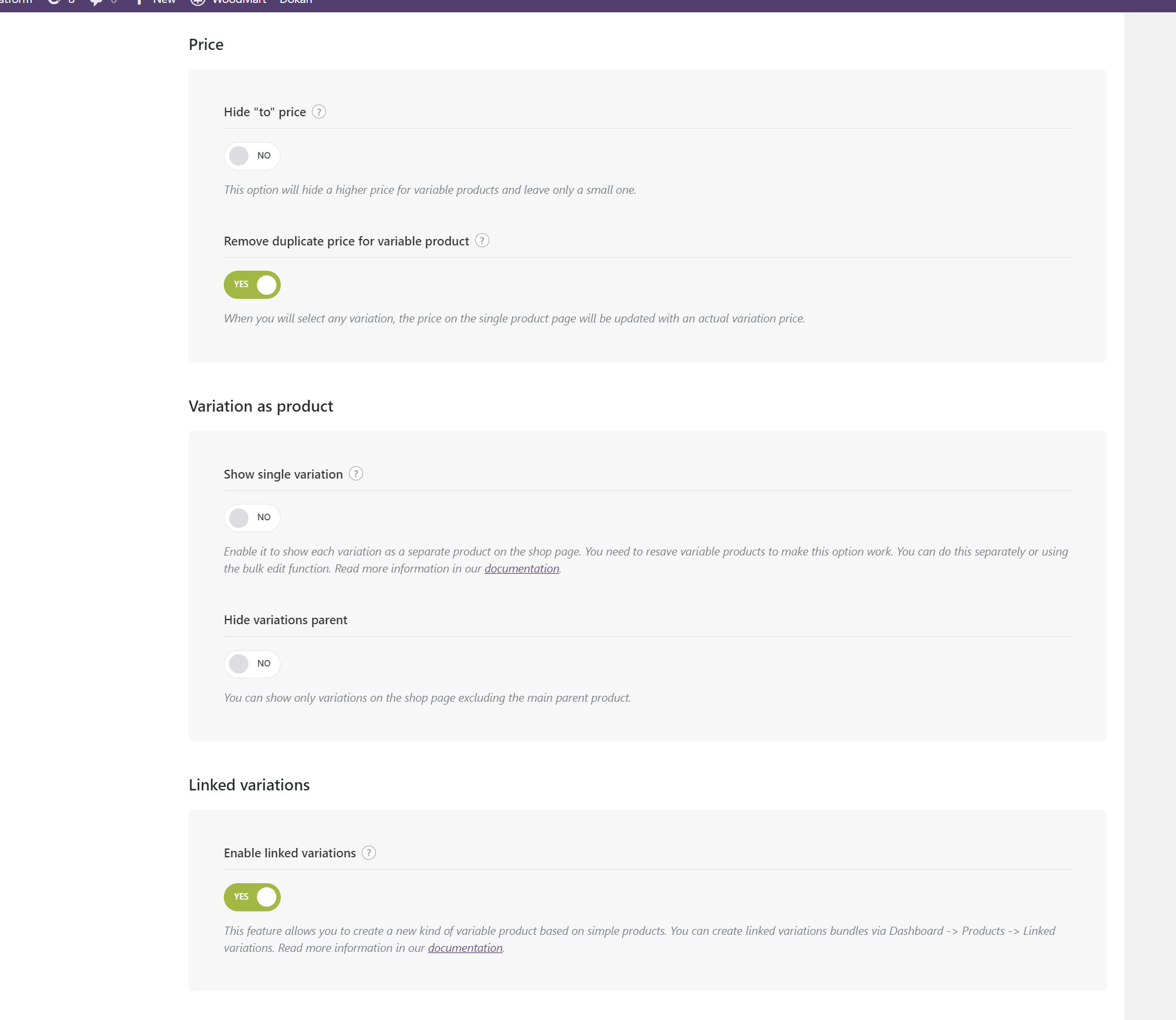Turn on the Show single variation switch
The width and height of the screenshot is (1176, 1020).
(252, 517)
